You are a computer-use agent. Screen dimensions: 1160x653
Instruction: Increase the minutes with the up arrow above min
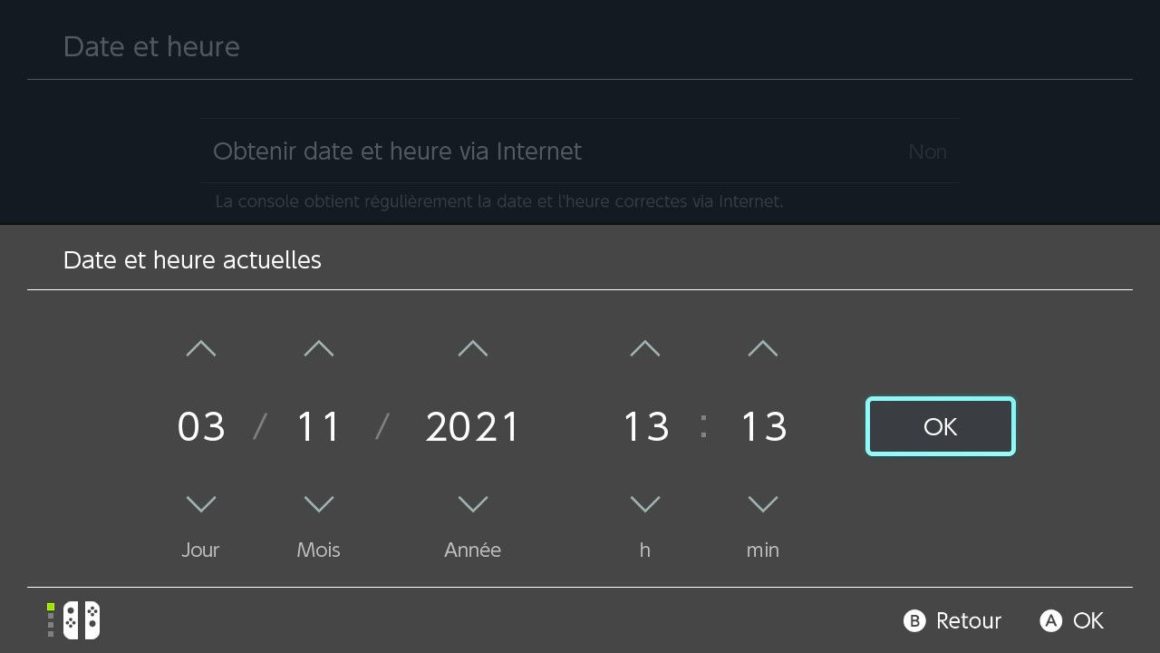click(763, 348)
